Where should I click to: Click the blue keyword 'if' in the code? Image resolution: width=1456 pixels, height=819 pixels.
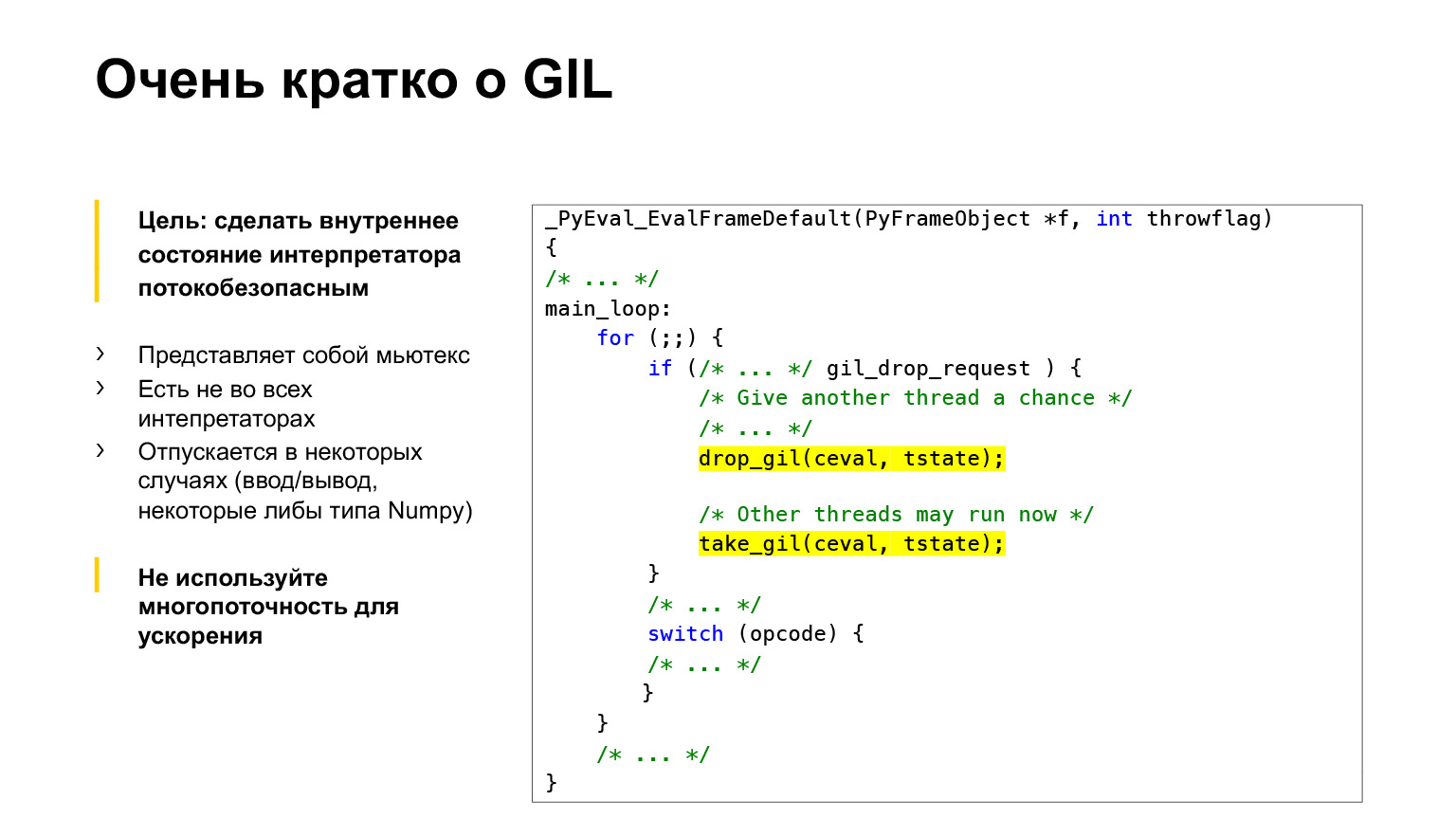pyautogui.click(x=660, y=368)
